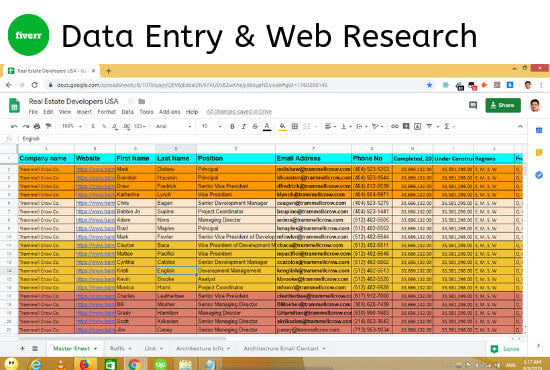The image size is (550, 370).
Task: Add a new sheet with plus button
Action: coord(22,348)
